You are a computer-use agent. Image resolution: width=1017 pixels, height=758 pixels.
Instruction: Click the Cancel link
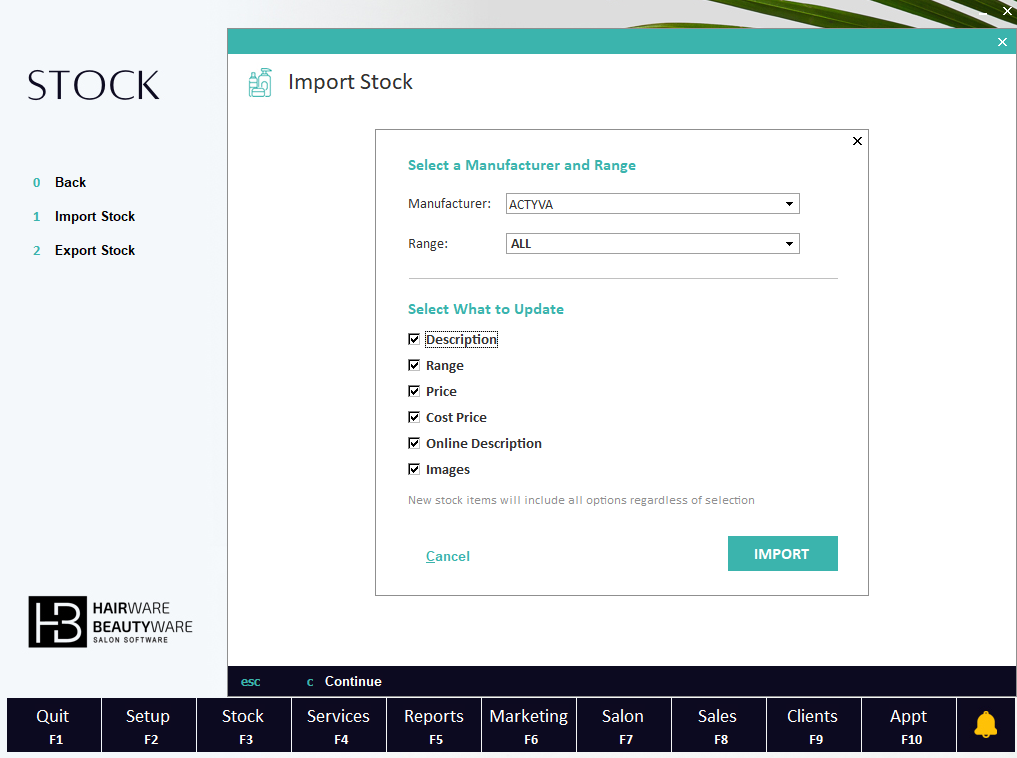[447, 557]
